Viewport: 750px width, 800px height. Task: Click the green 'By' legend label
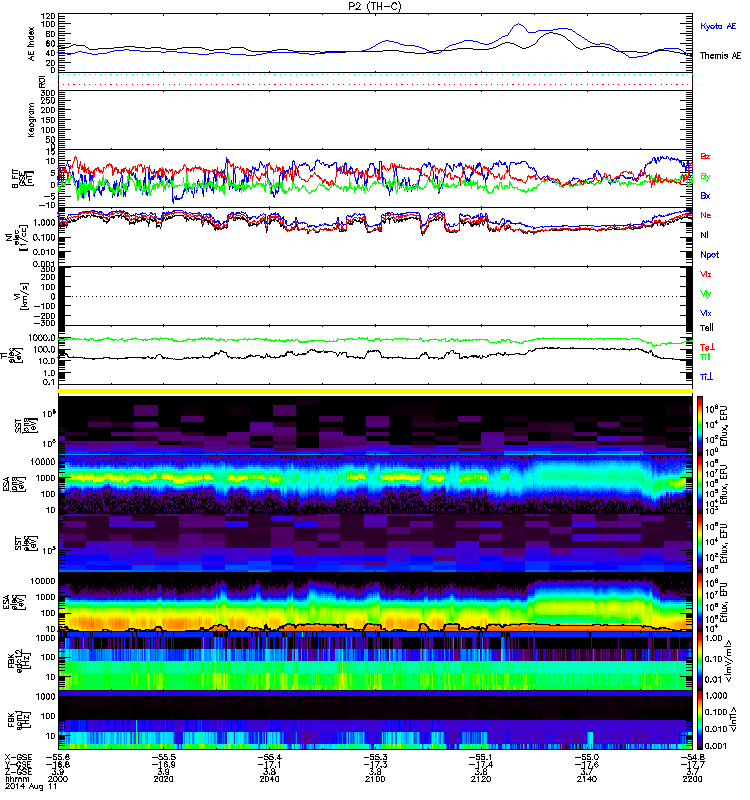705,176
